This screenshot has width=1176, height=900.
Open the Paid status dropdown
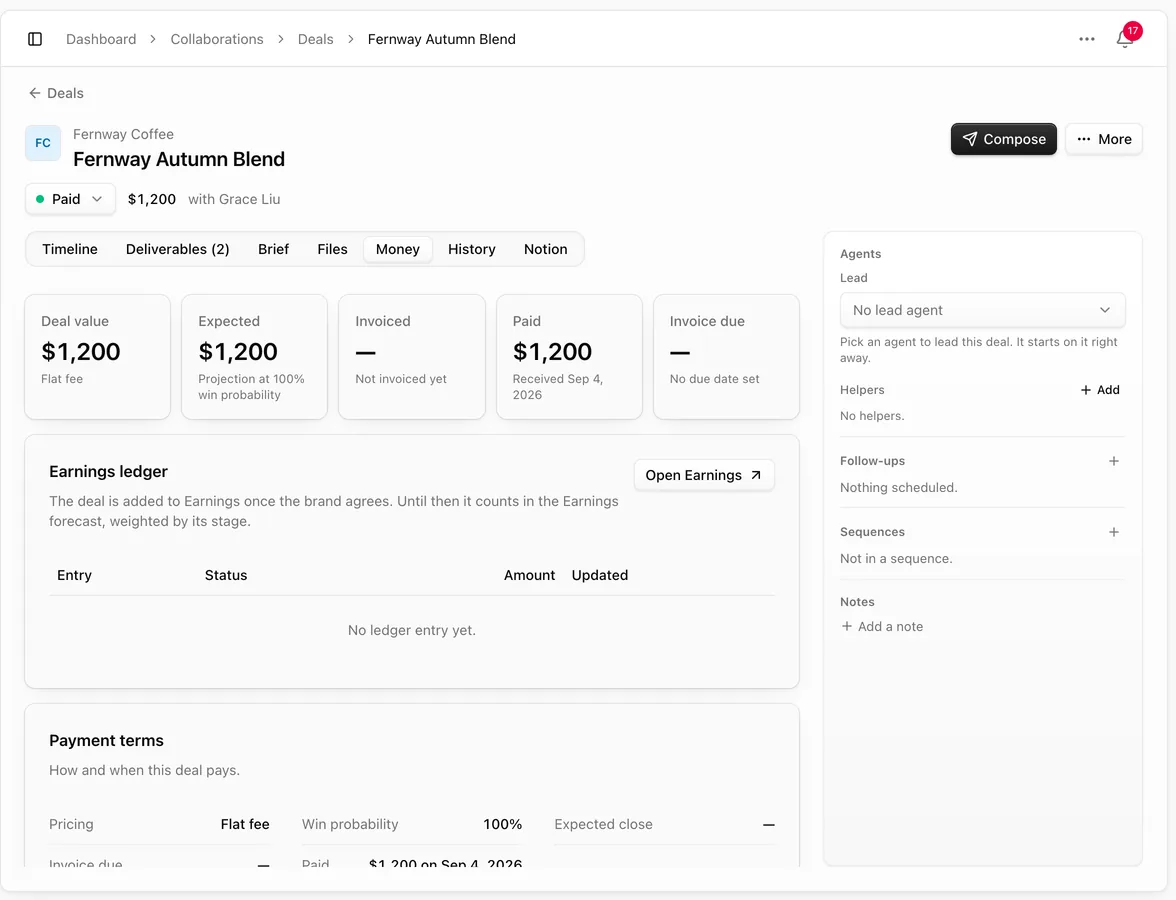tap(70, 199)
